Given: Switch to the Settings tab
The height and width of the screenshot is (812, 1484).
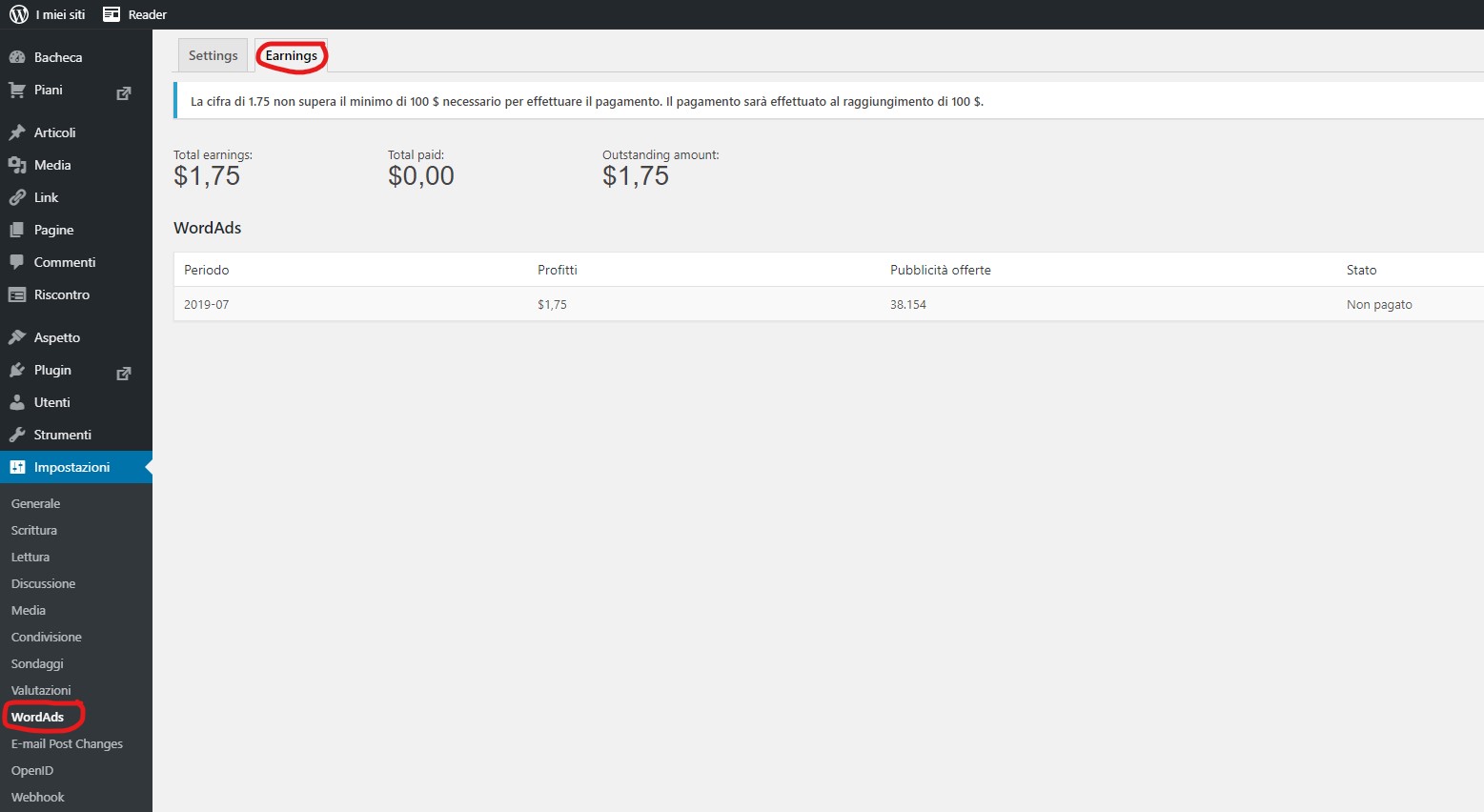Looking at the screenshot, I should coord(213,55).
